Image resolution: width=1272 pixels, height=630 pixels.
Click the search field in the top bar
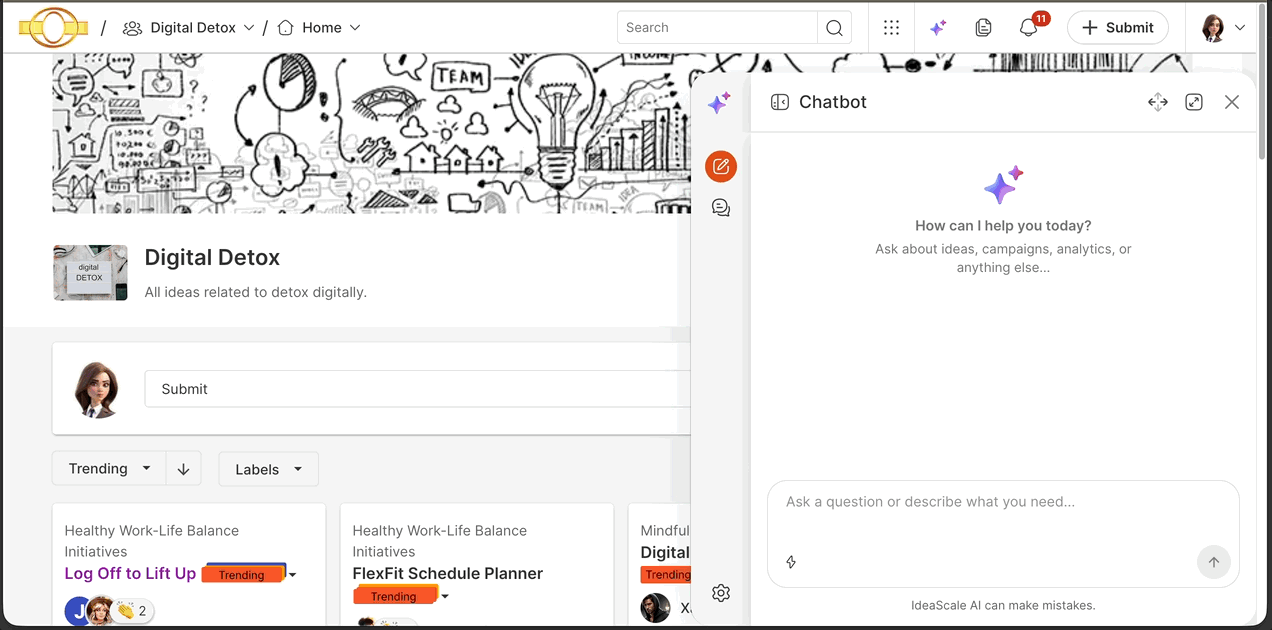717,27
